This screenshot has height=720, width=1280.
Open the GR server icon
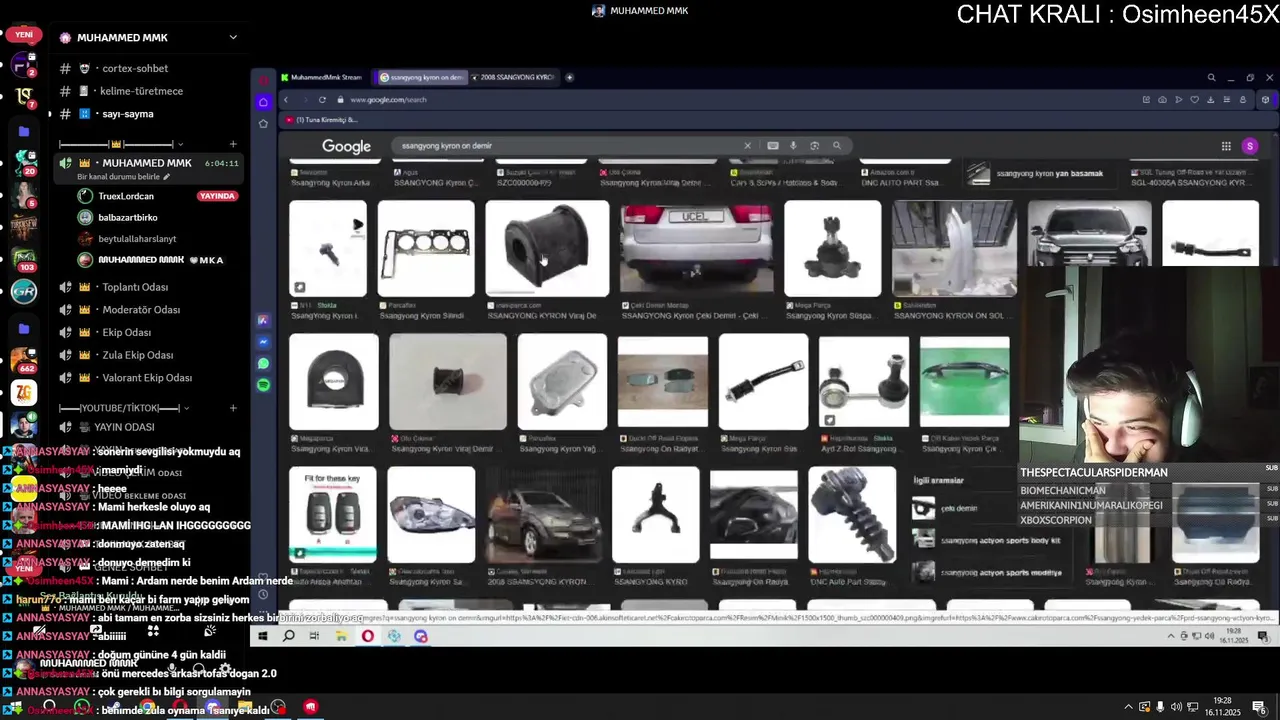pyautogui.click(x=24, y=292)
